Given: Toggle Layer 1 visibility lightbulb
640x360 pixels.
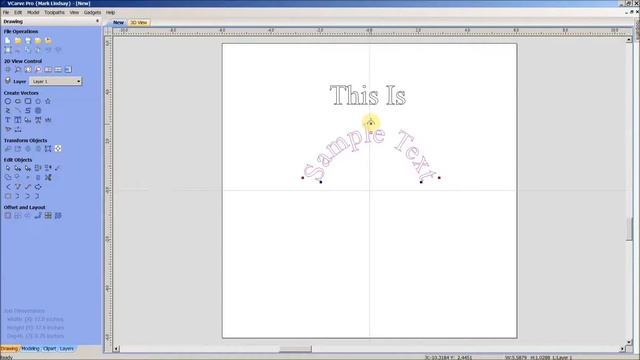Looking at the screenshot, I should pos(8,81).
